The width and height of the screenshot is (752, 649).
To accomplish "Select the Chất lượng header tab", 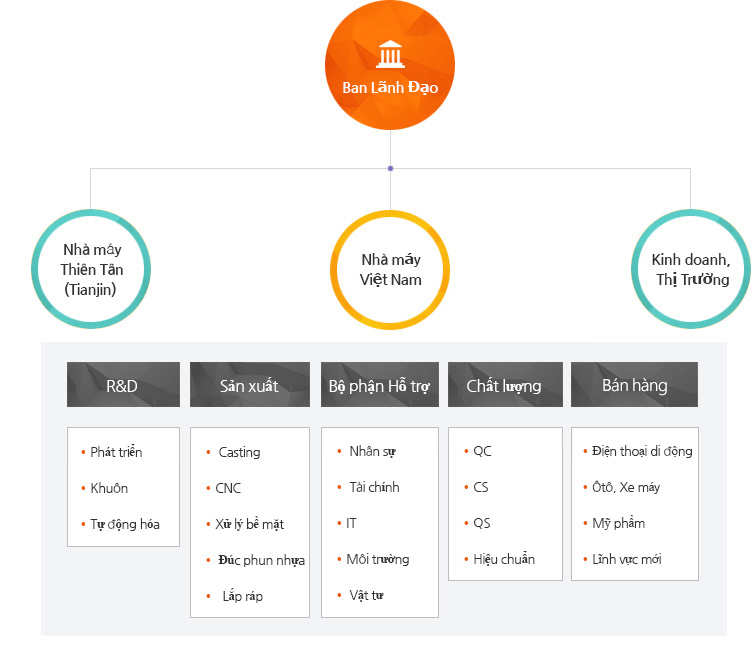I will (x=504, y=385).
